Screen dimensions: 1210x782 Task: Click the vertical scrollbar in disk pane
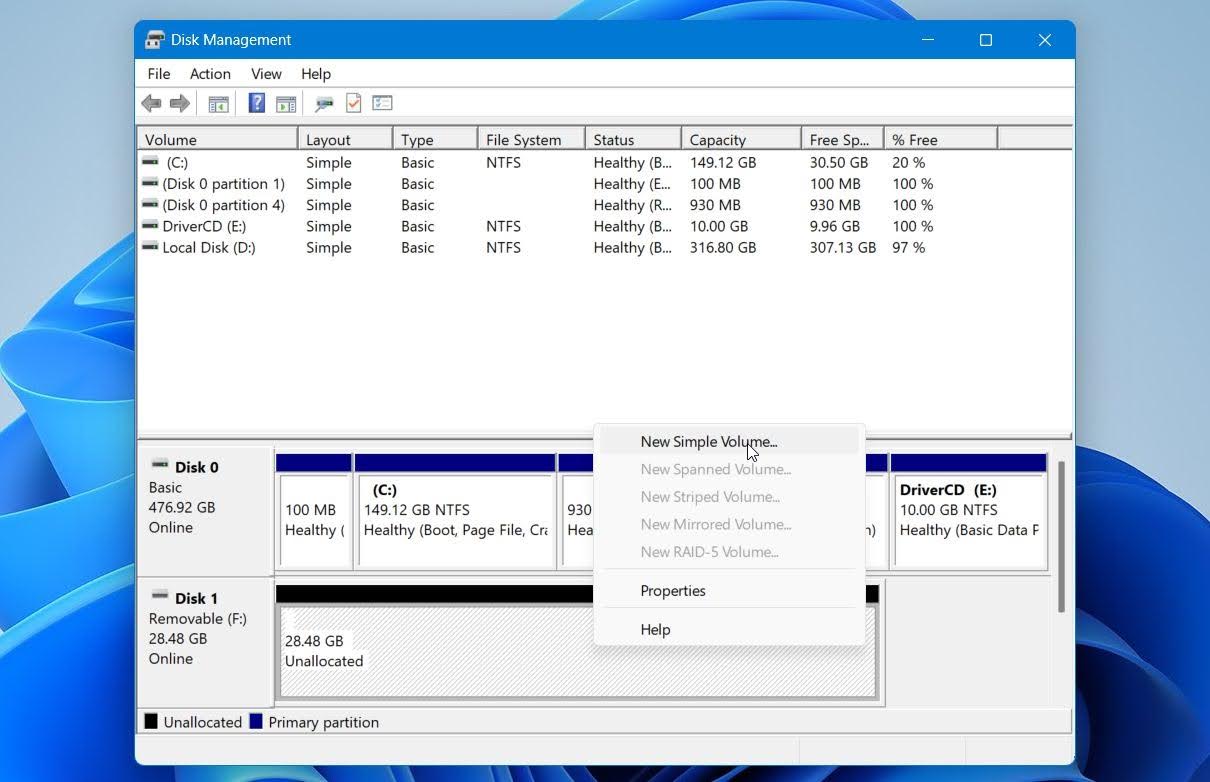(1061, 537)
